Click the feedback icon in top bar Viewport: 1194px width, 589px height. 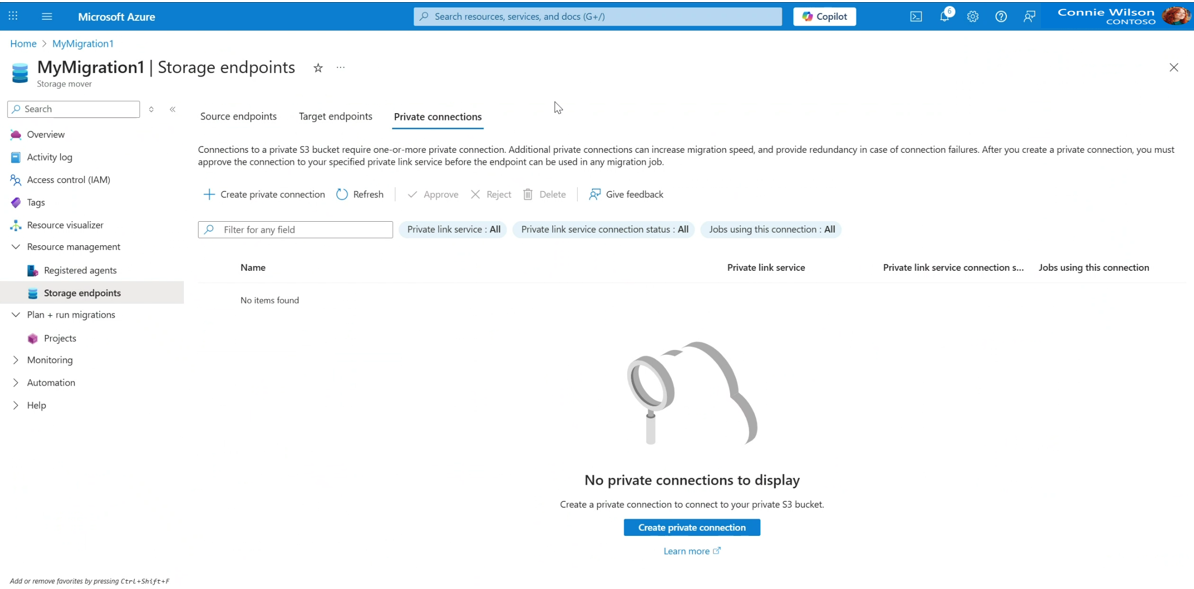[x=1030, y=16]
